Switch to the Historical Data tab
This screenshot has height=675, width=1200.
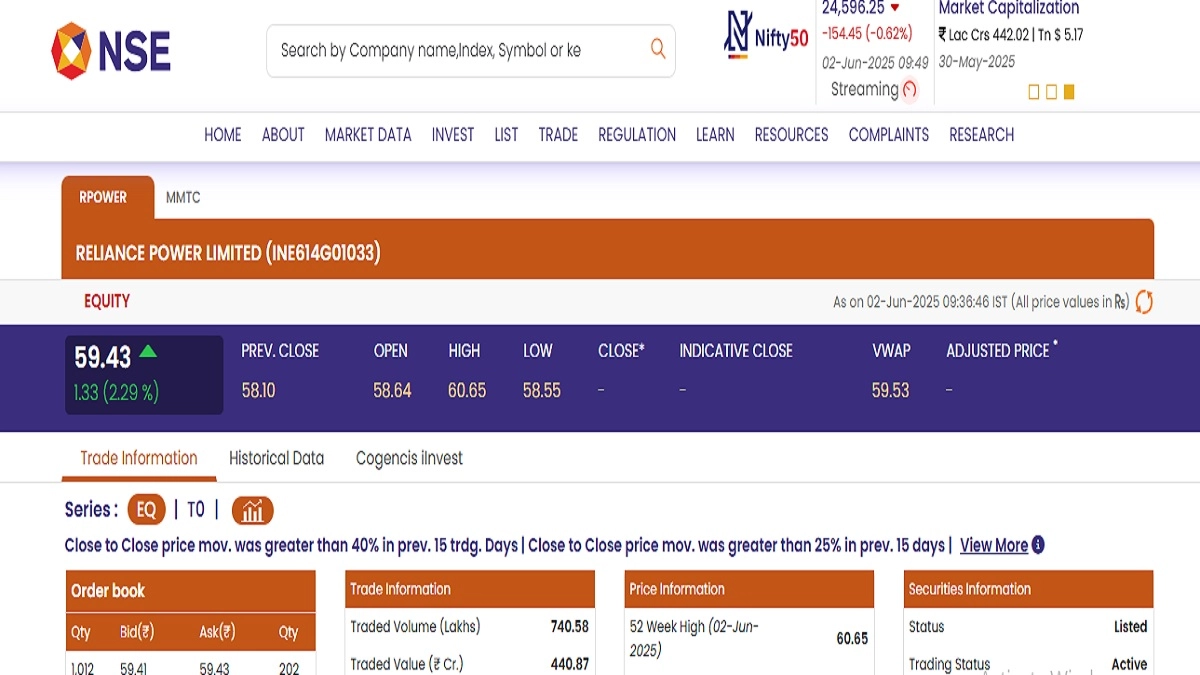[x=276, y=458]
